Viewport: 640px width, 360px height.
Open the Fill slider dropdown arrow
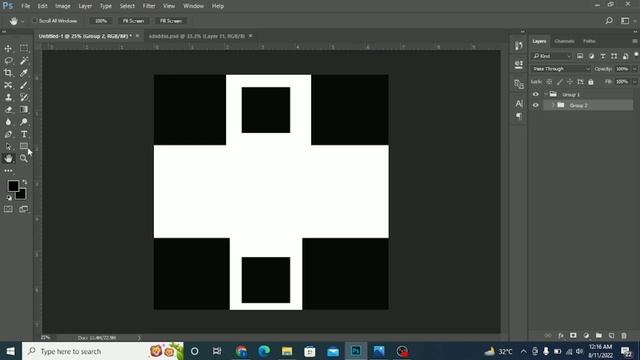(634, 82)
